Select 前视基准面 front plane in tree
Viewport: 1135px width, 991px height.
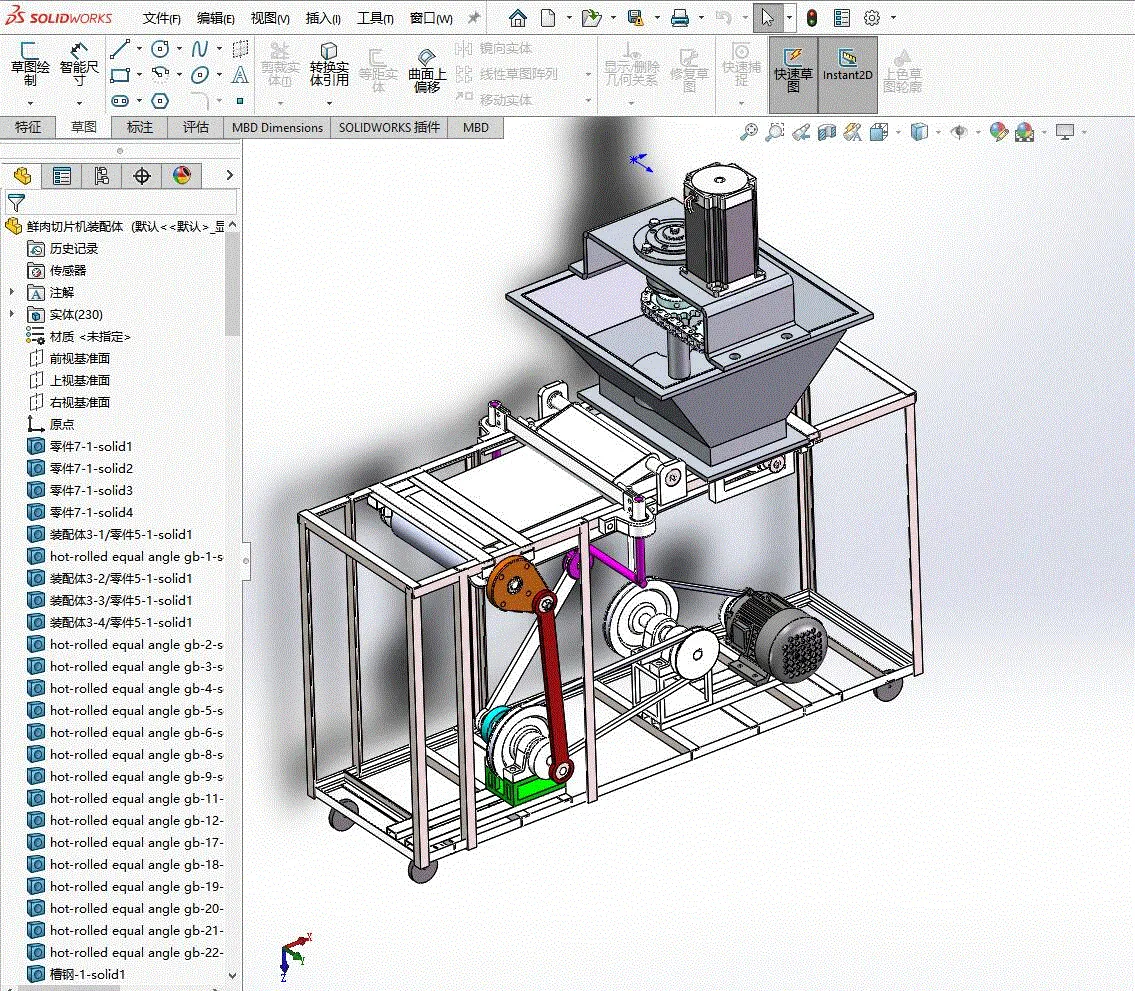(80, 358)
